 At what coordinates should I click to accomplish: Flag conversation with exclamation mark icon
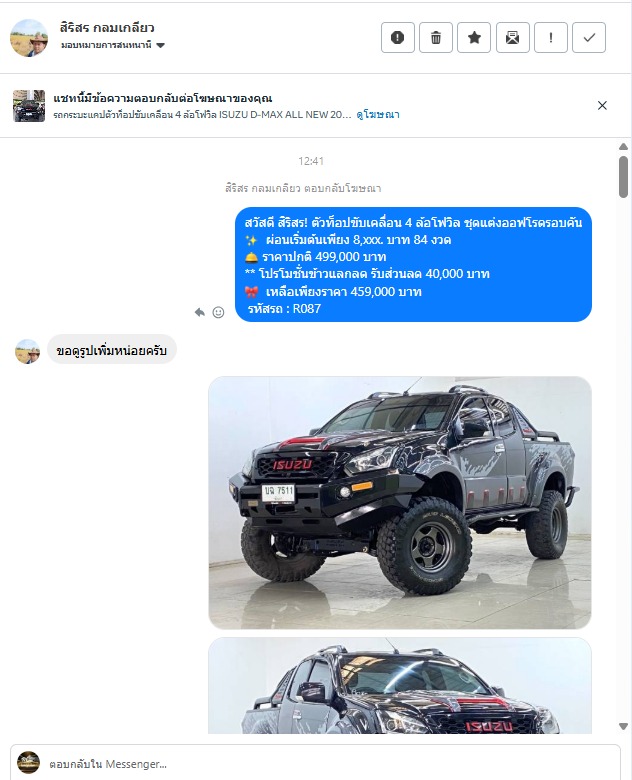coord(551,37)
